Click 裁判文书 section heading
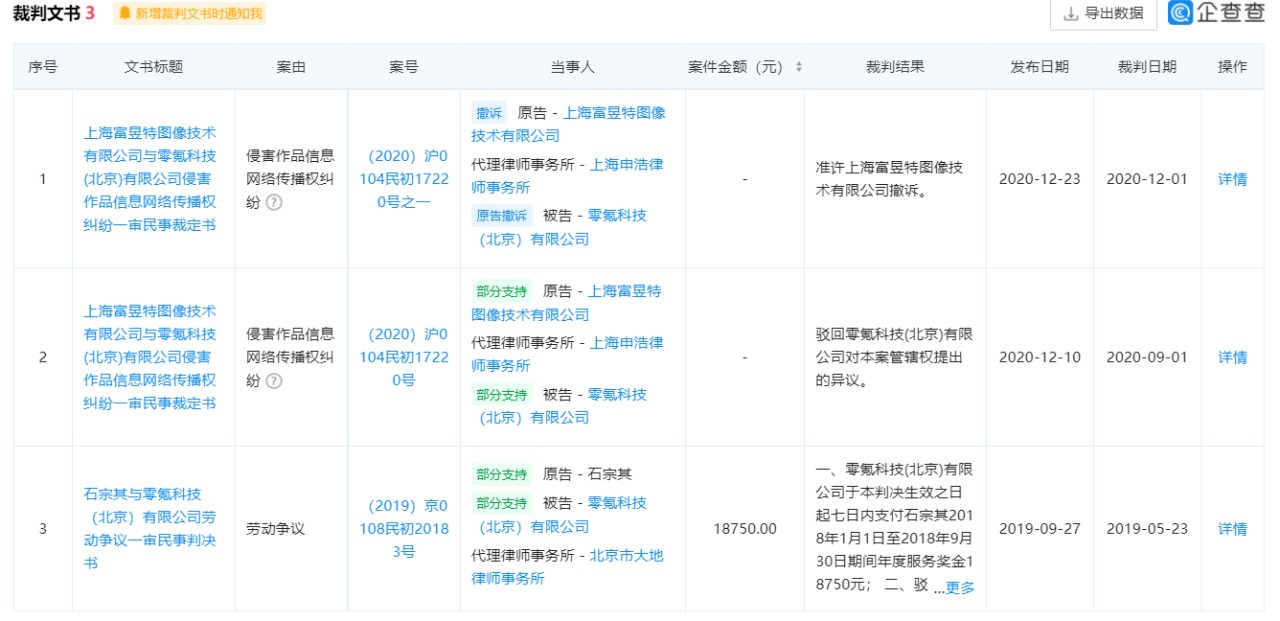This screenshot has width=1280, height=621. point(46,13)
